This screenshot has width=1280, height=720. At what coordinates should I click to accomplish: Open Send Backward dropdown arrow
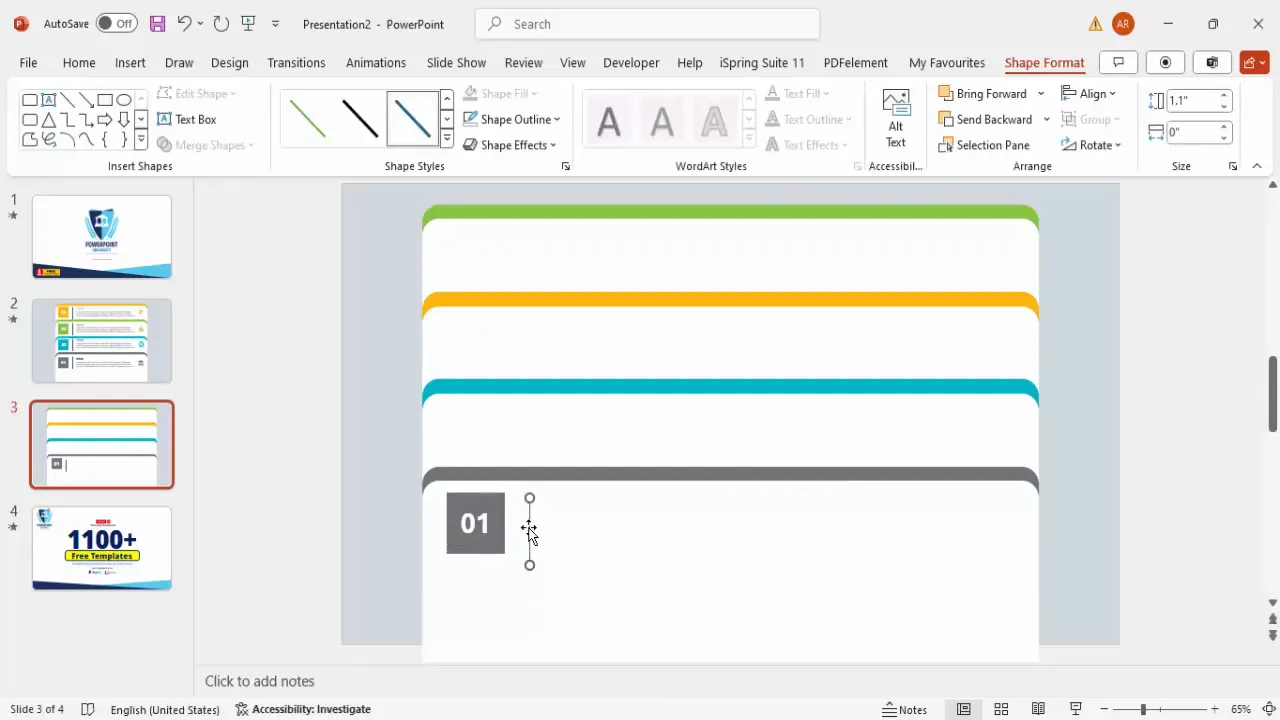(x=1046, y=119)
